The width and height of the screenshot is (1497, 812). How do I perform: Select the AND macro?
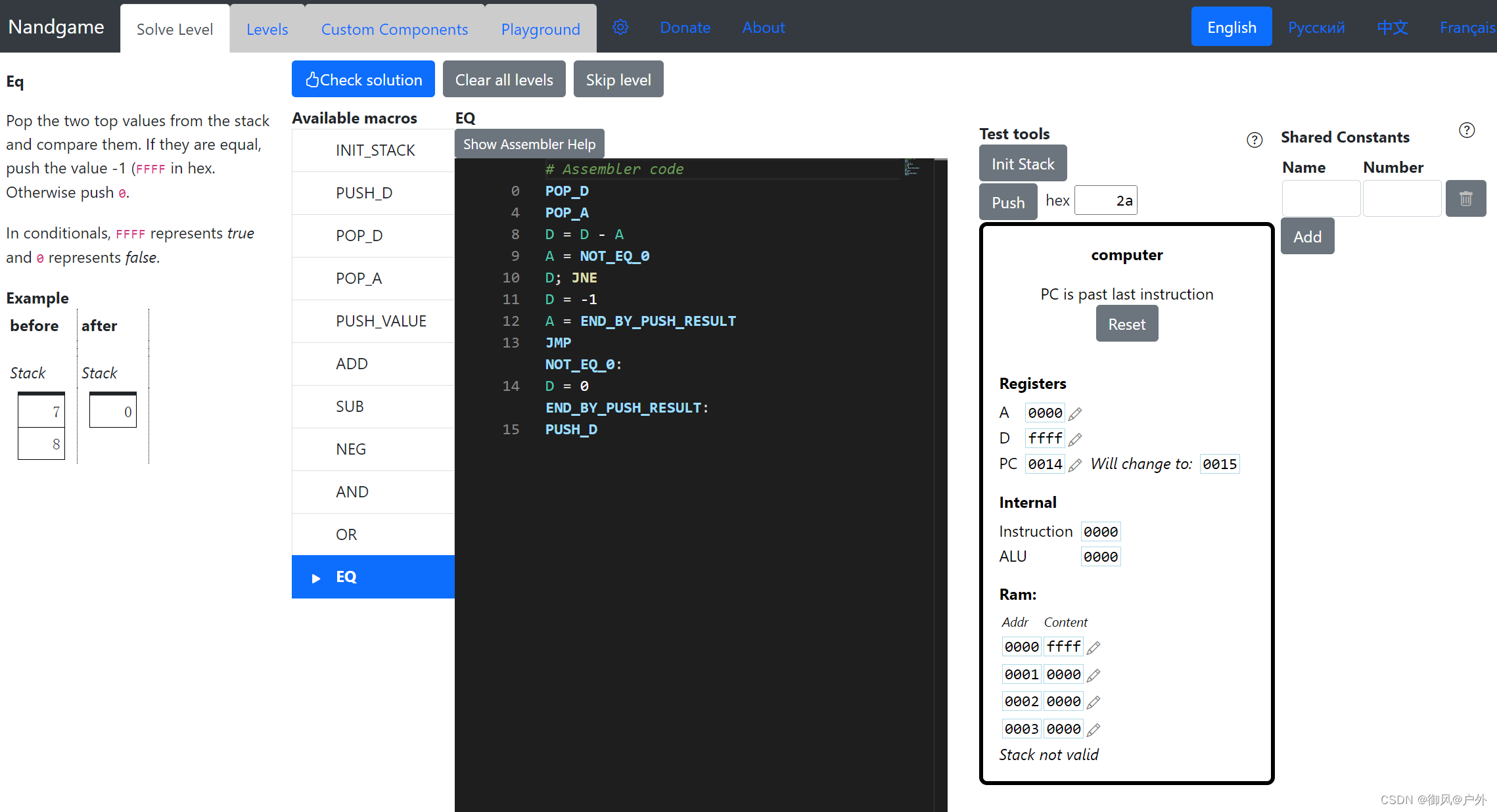[373, 492]
